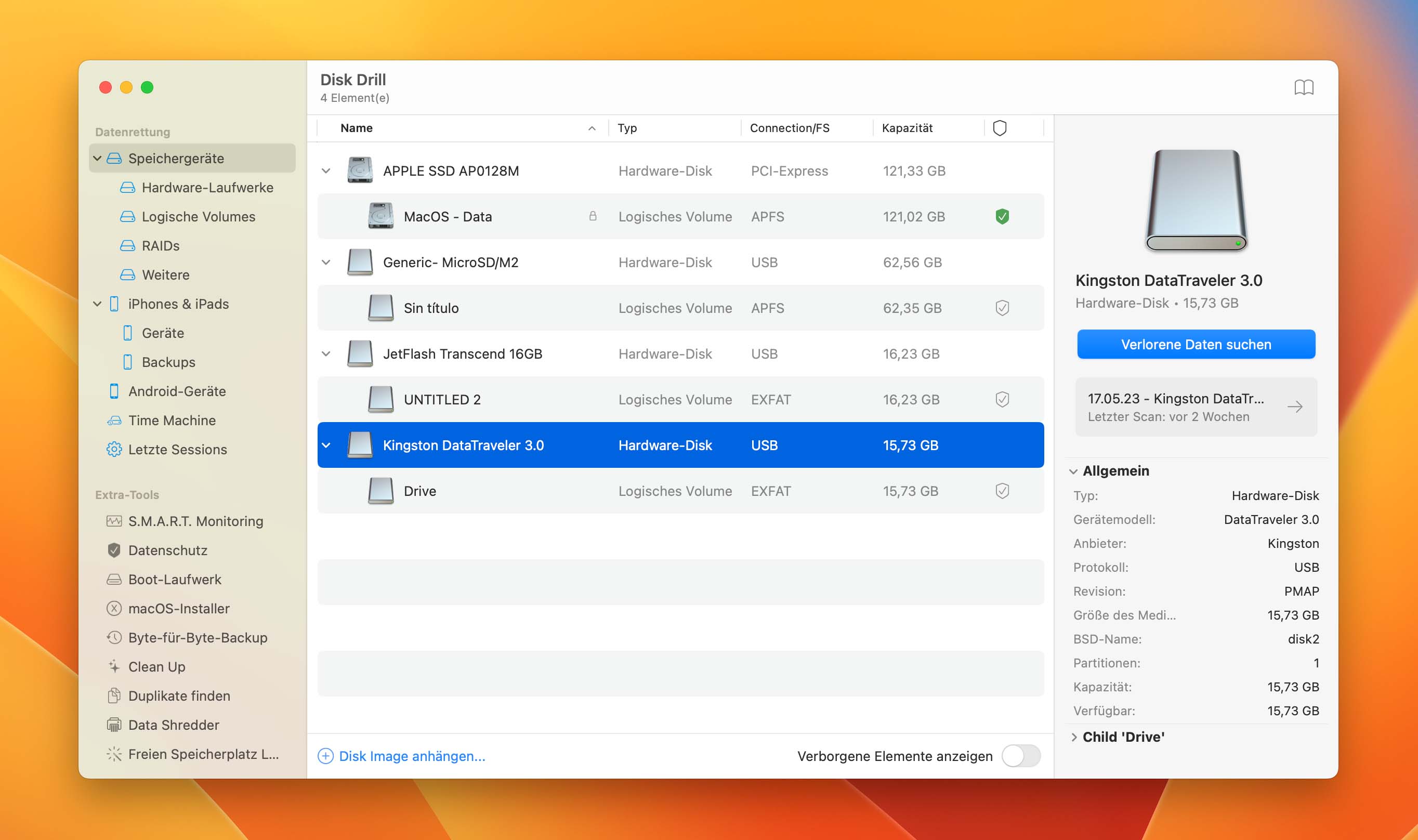Toggle Verborgene Elemente anzeigen switch
The width and height of the screenshot is (1418, 840).
pos(1022,755)
